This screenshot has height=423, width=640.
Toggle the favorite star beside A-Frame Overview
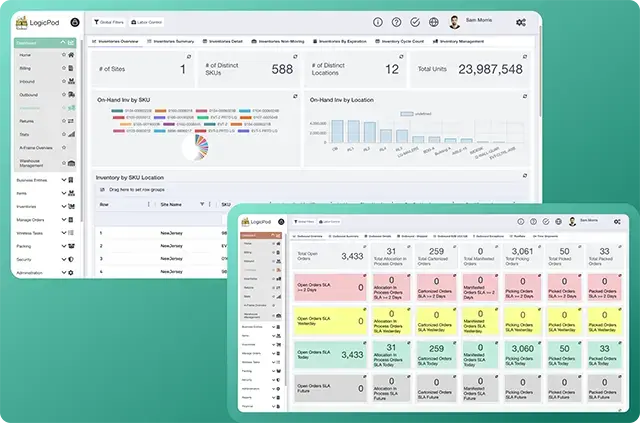point(64,147)
